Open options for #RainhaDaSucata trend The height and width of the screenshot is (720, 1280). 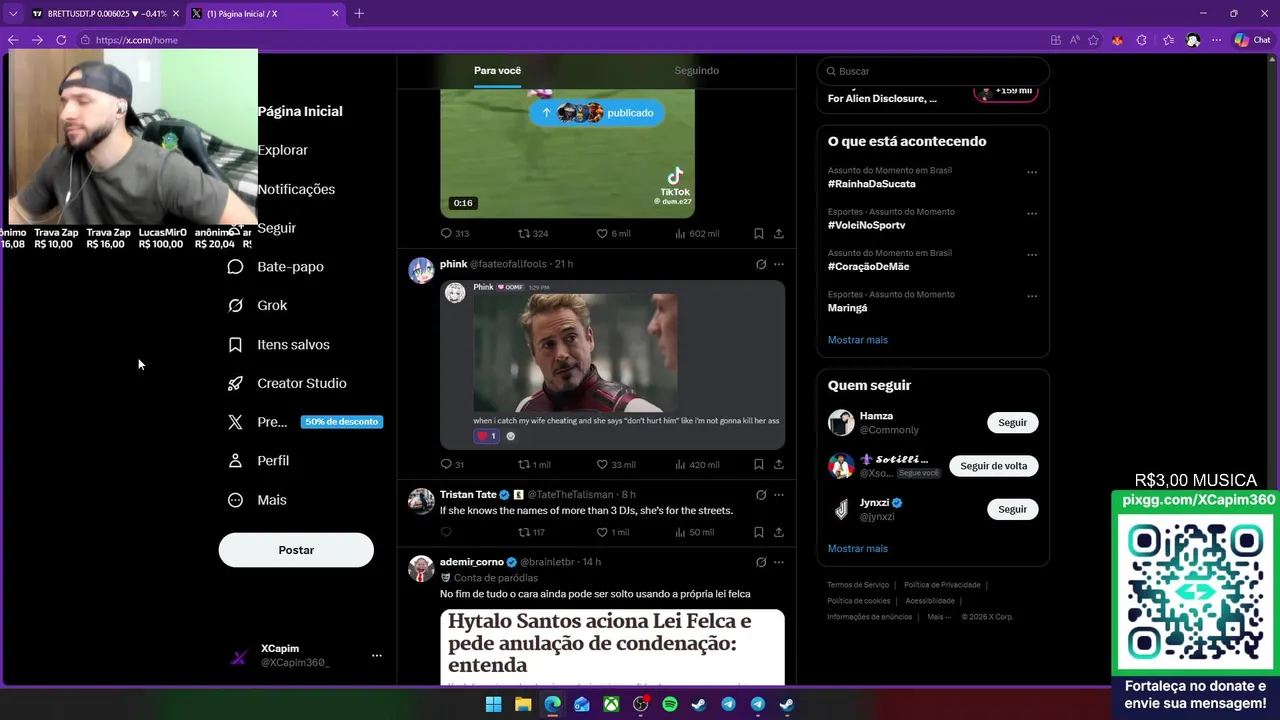point(1032,172)
